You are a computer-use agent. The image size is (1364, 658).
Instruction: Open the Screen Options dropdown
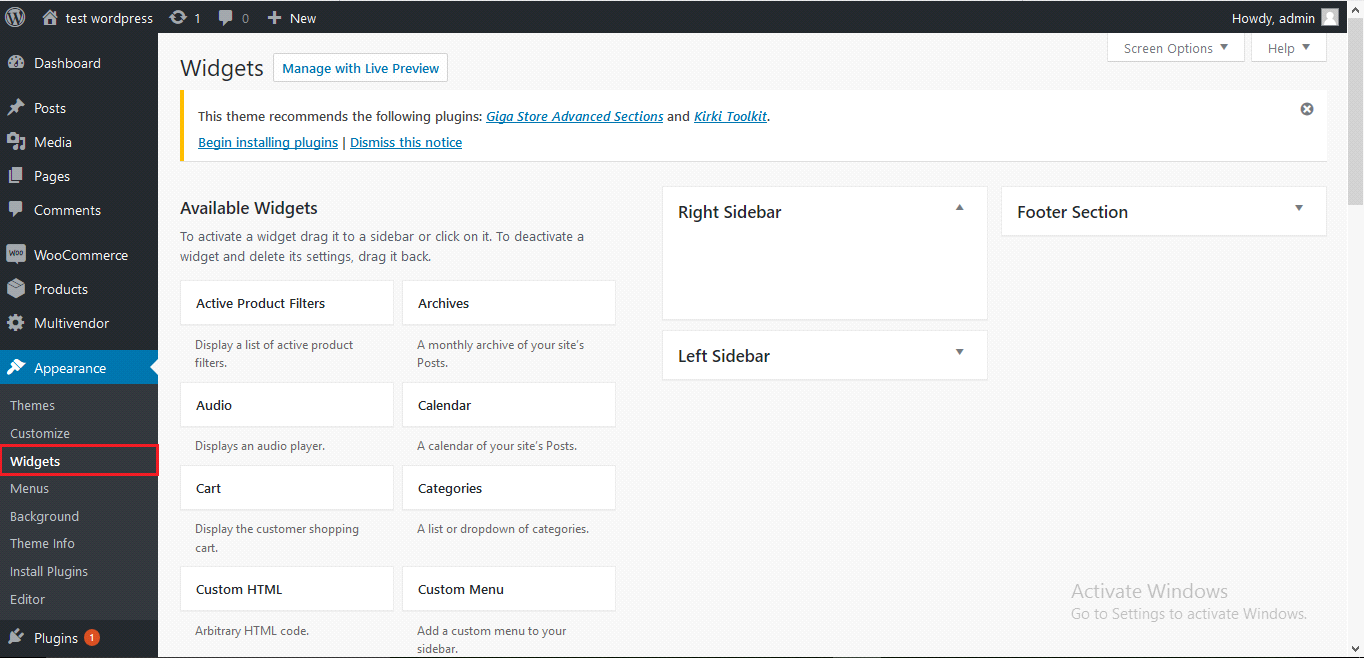1175,48
